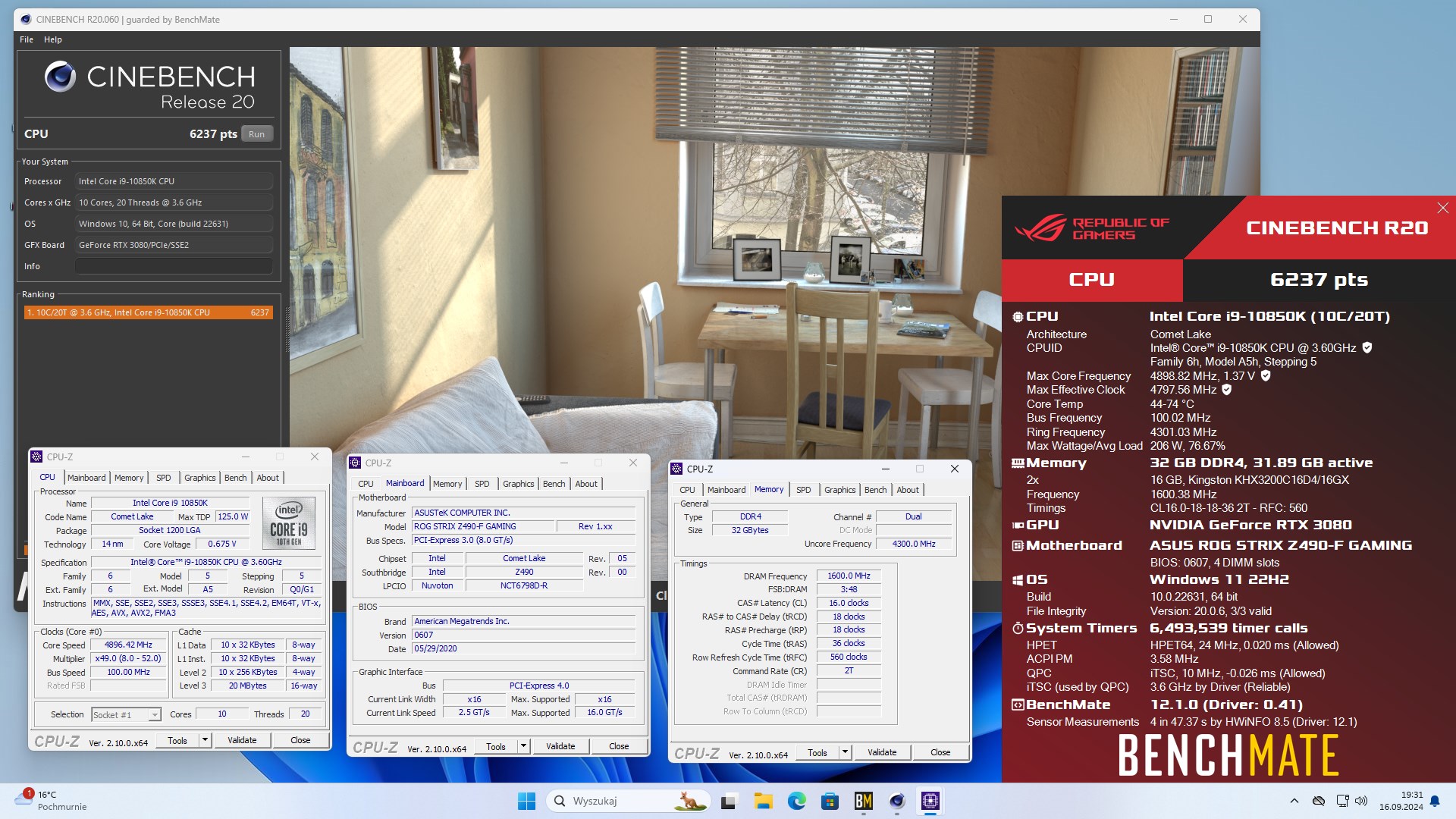
Task: Open Tools dropdown arrow in first CPU-Z window
Action: pos(204,740)
